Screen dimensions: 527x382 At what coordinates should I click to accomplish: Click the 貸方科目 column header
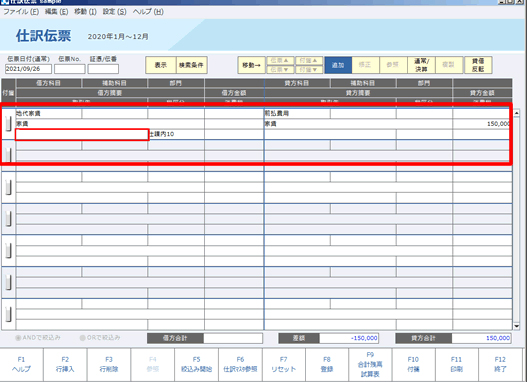coord(297,83)
